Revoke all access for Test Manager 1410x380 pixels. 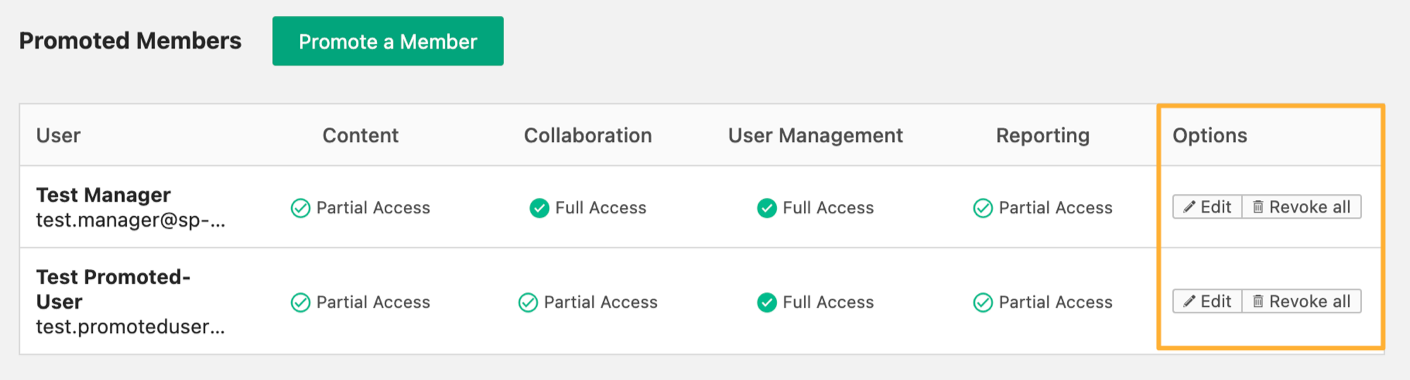coord(1301,207)
